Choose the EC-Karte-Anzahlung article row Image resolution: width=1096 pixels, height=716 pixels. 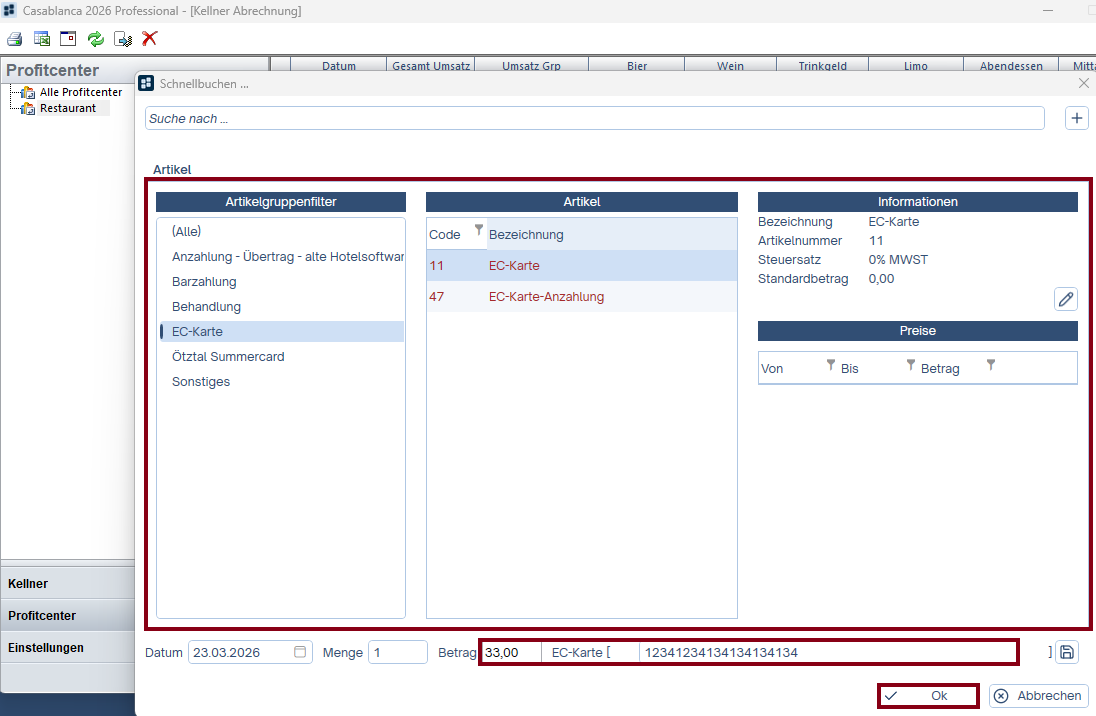coord(546,297)
